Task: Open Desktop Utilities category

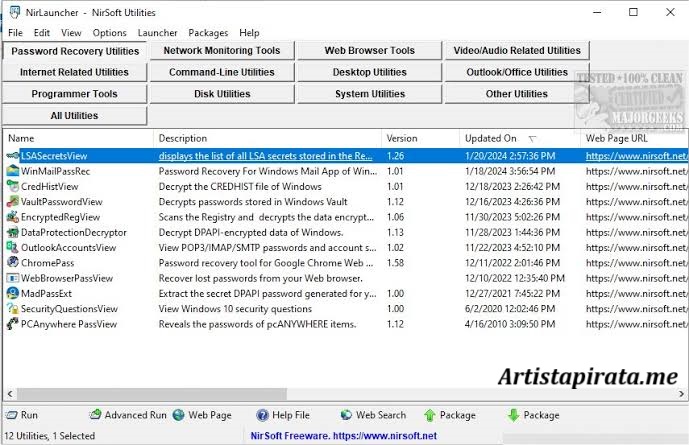Action: (x=370, y=72)
